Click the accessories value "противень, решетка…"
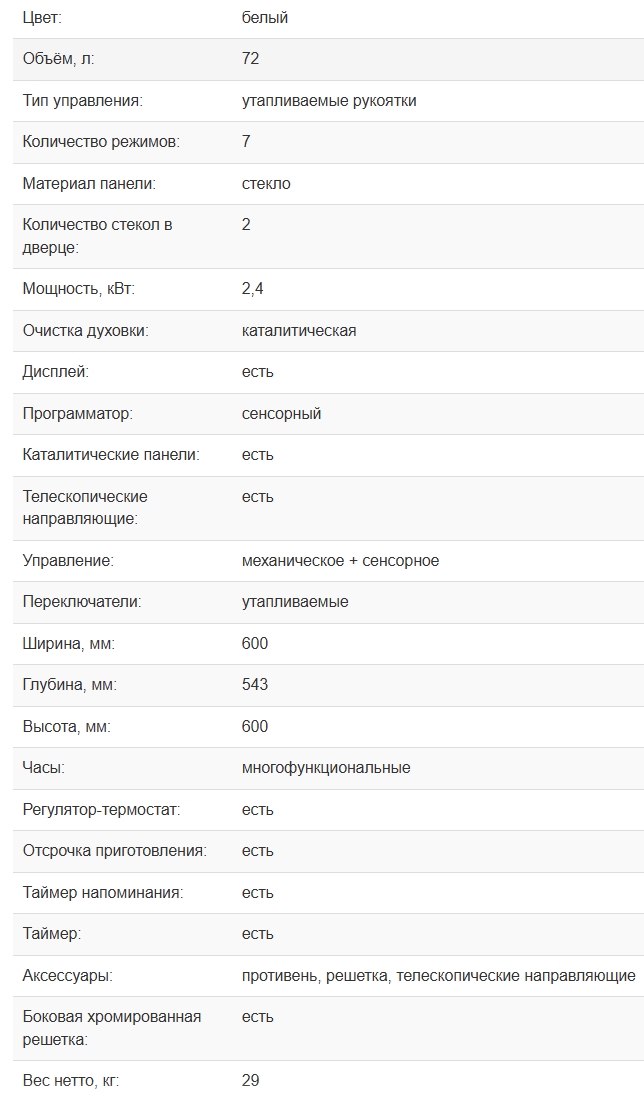Viewport: 644px width, 1101px height. click(438, 975)
